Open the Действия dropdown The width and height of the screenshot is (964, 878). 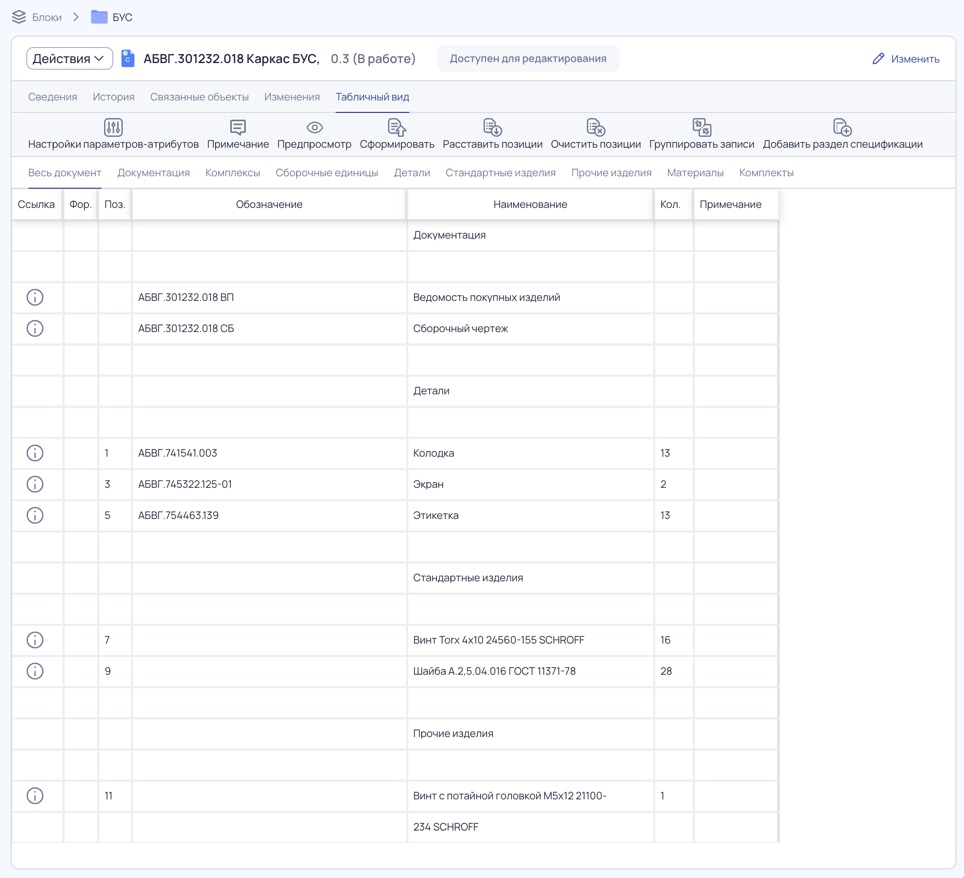pos(69,58)
